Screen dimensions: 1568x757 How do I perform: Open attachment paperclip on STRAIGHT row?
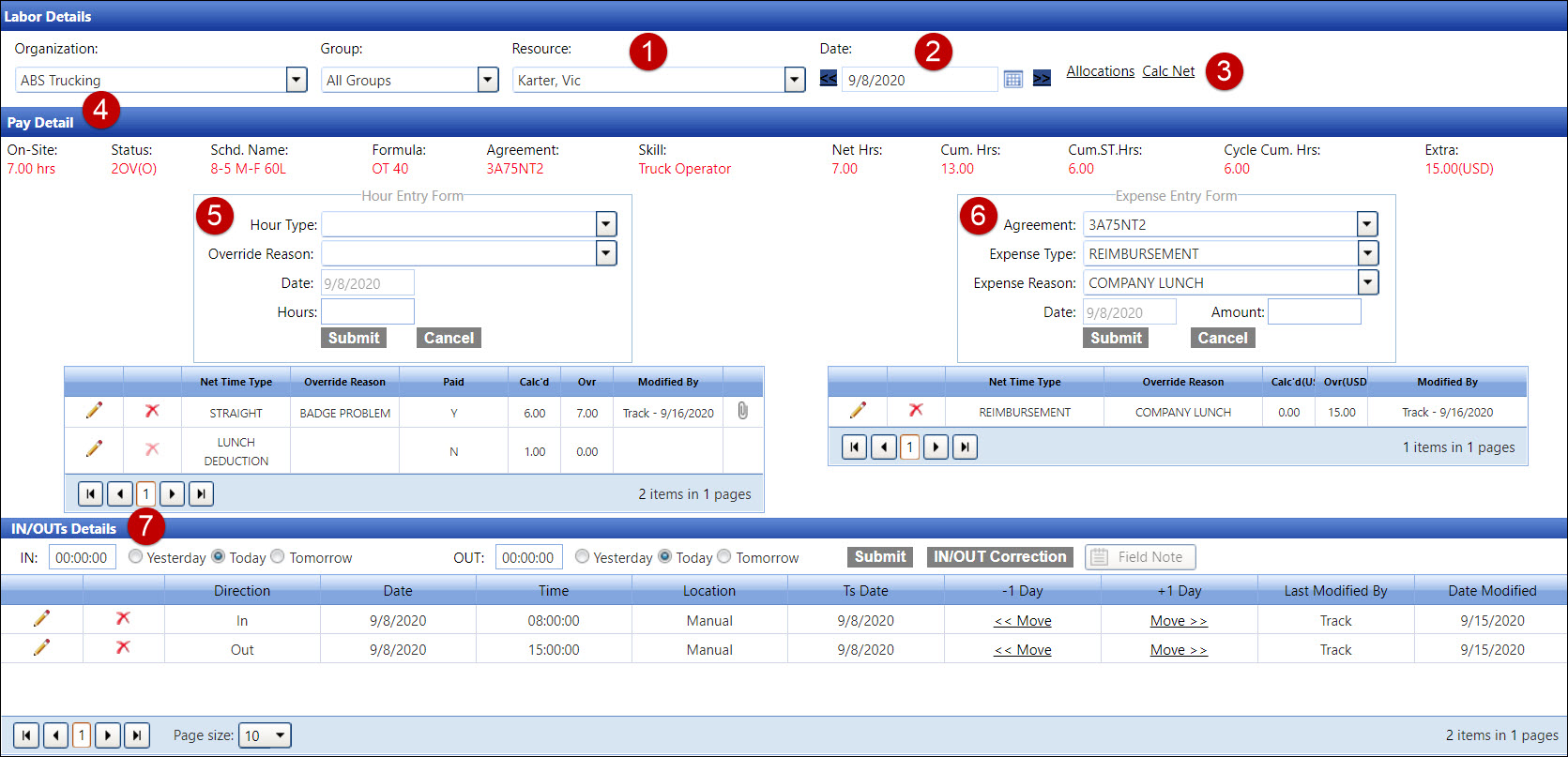(742, 411)
